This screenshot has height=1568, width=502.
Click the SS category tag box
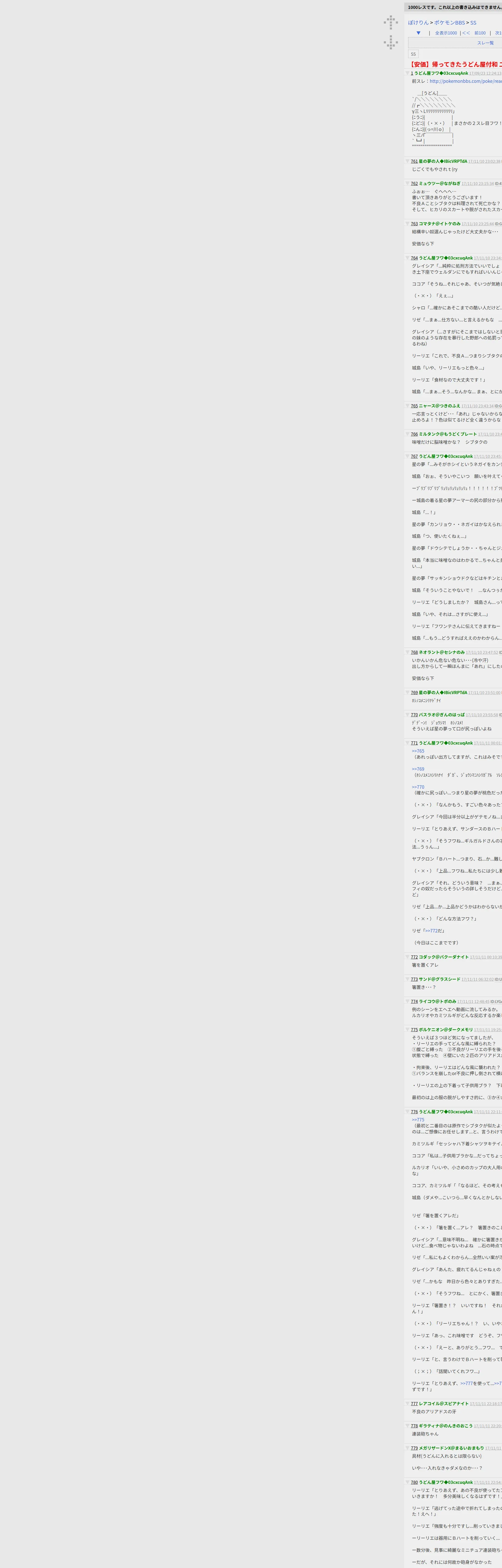pos(413,54)
